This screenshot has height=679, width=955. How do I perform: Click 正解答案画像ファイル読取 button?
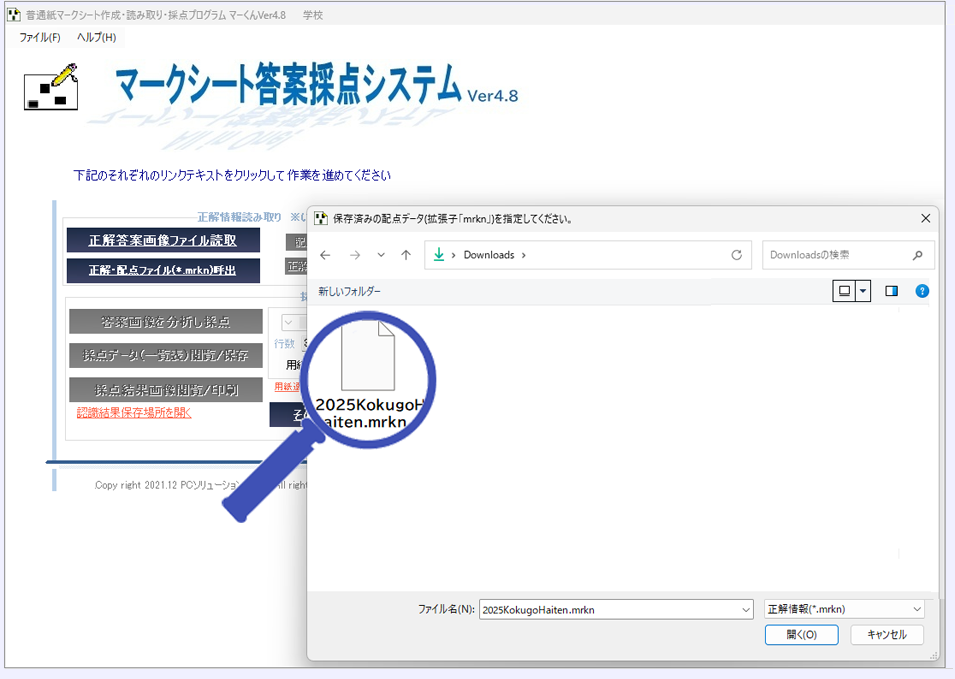coord(163,240)
